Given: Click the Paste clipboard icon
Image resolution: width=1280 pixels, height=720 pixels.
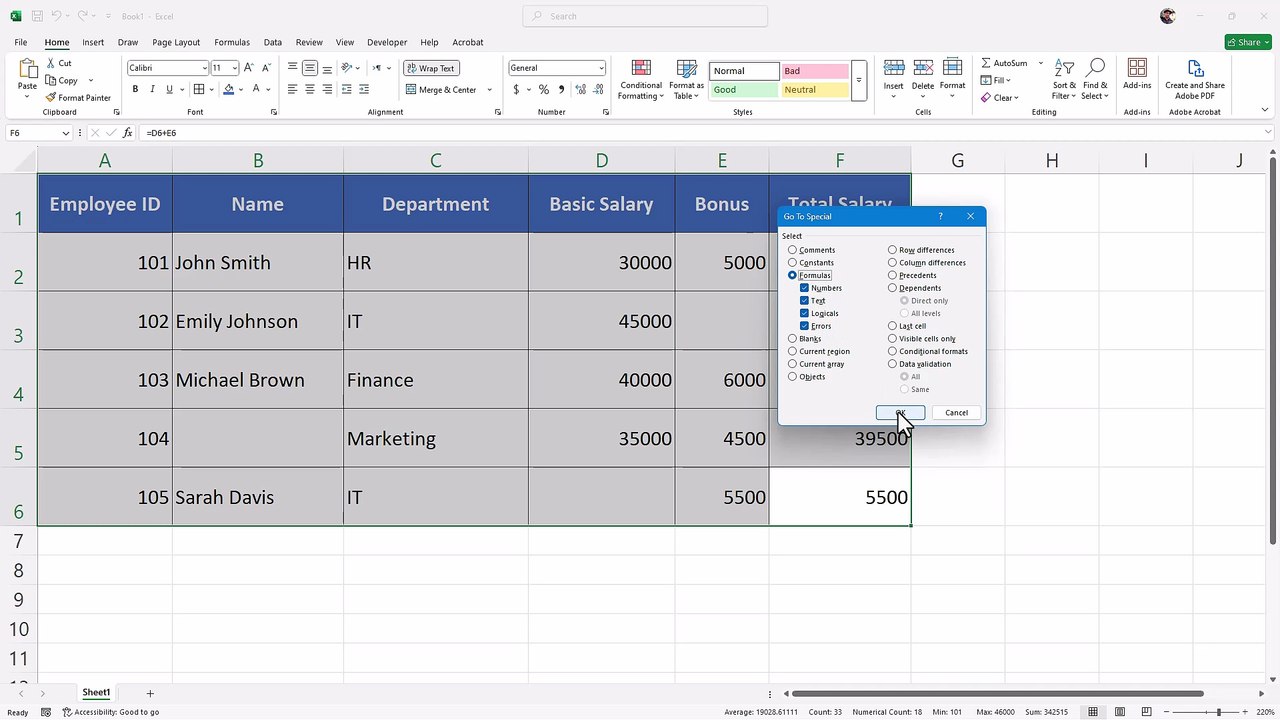Looking at the screenshot, I should click(x=27, y=69).
